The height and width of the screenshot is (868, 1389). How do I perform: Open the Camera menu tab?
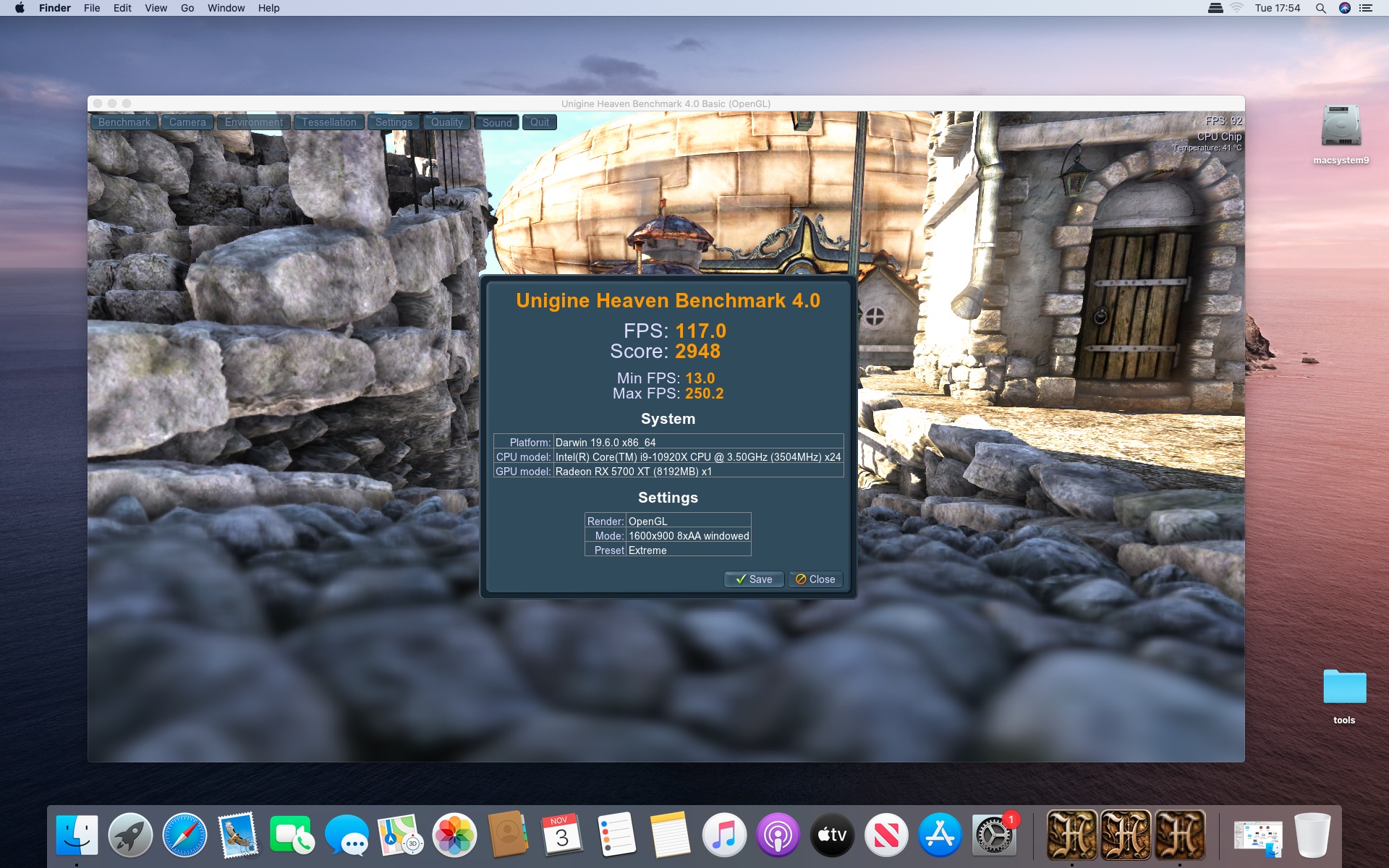tap(187, 122)
